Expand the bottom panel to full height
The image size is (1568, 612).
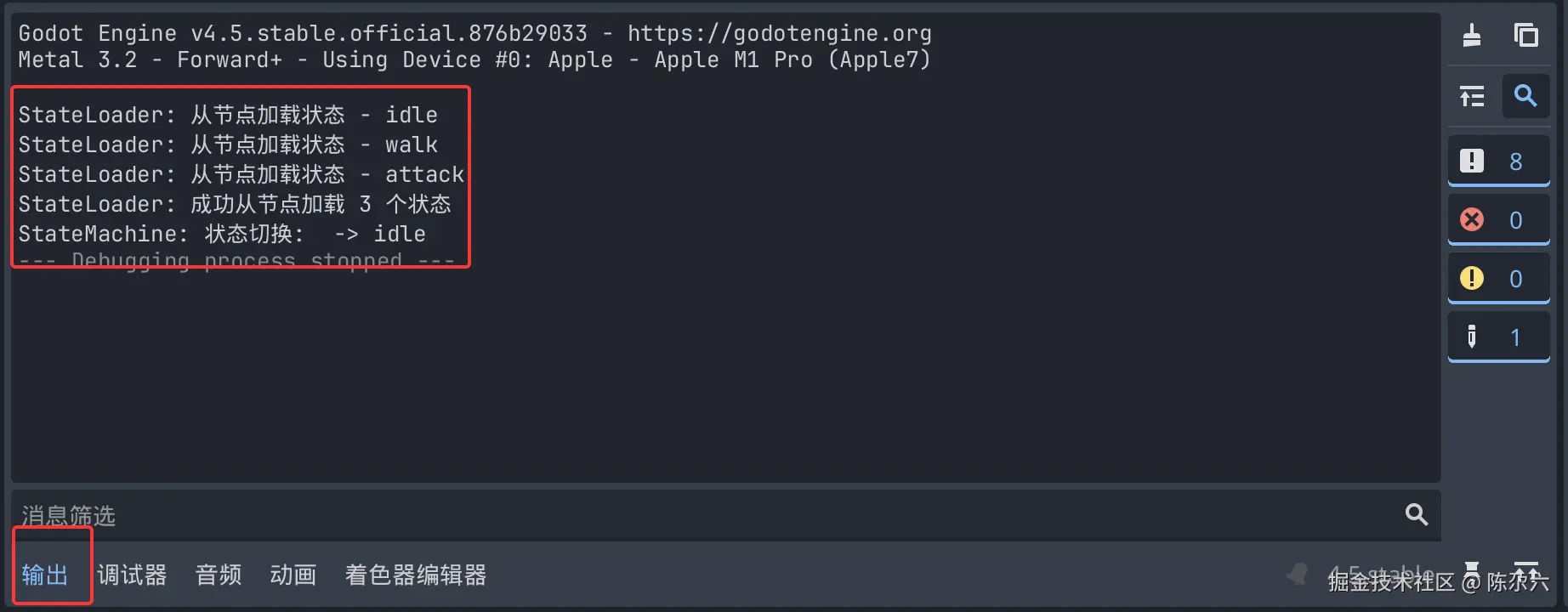pos(1526,573)
